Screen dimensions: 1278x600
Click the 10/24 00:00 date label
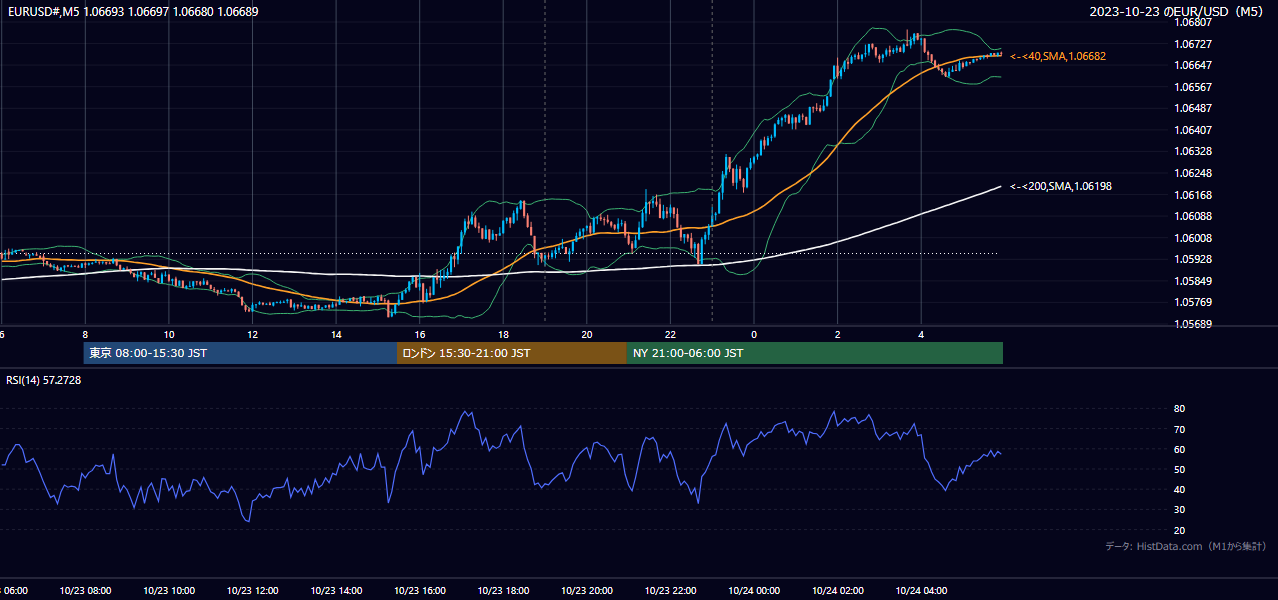tap(754, 591)
